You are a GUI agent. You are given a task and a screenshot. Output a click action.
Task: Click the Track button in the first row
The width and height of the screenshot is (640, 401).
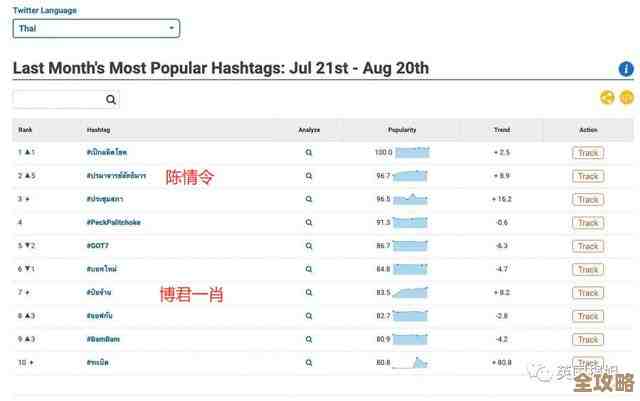588,153
